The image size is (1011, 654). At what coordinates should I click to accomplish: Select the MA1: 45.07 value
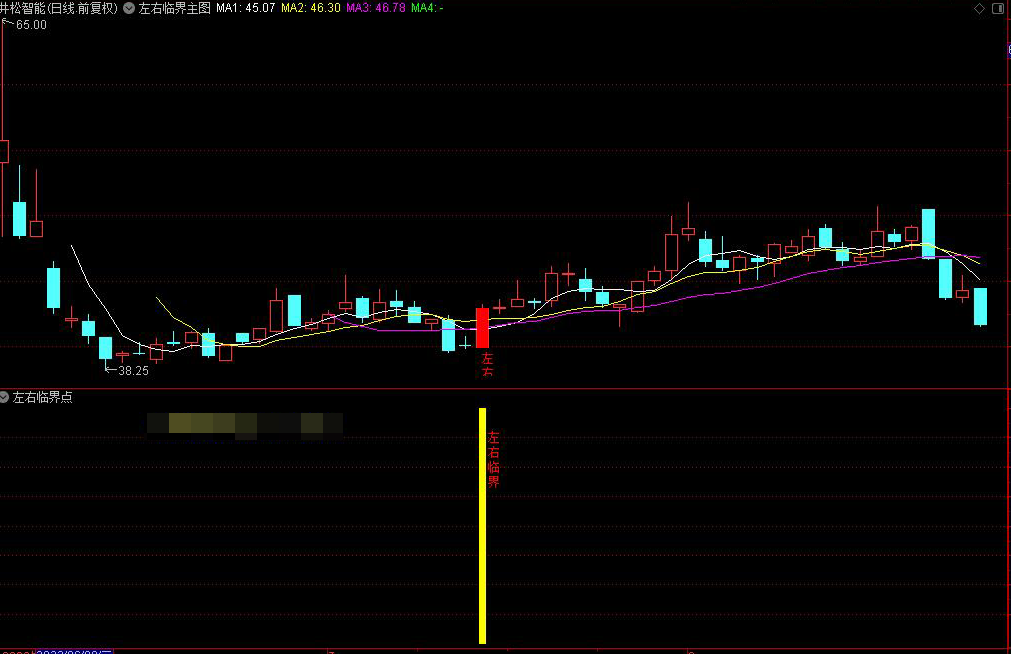pos(246,8)
